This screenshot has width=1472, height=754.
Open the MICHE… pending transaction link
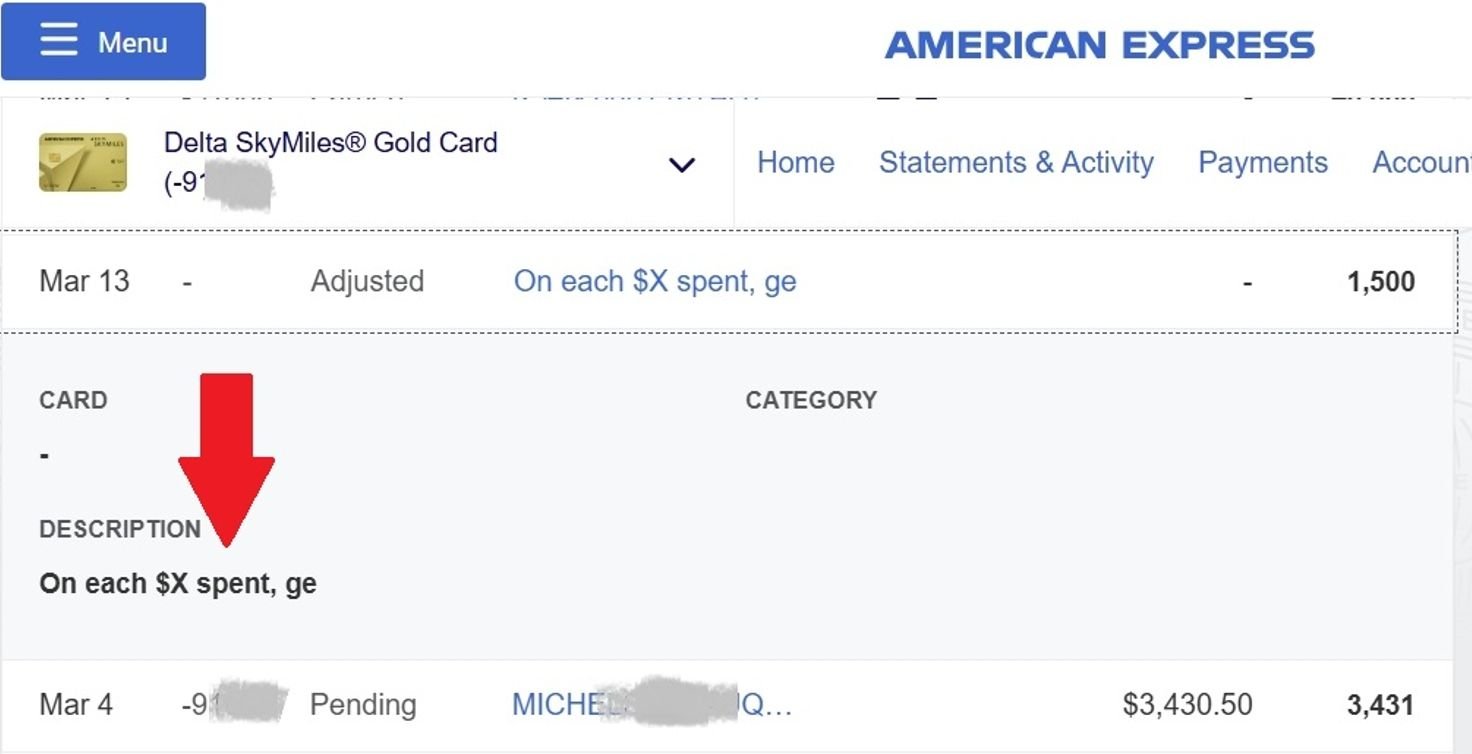coord(651,704)
